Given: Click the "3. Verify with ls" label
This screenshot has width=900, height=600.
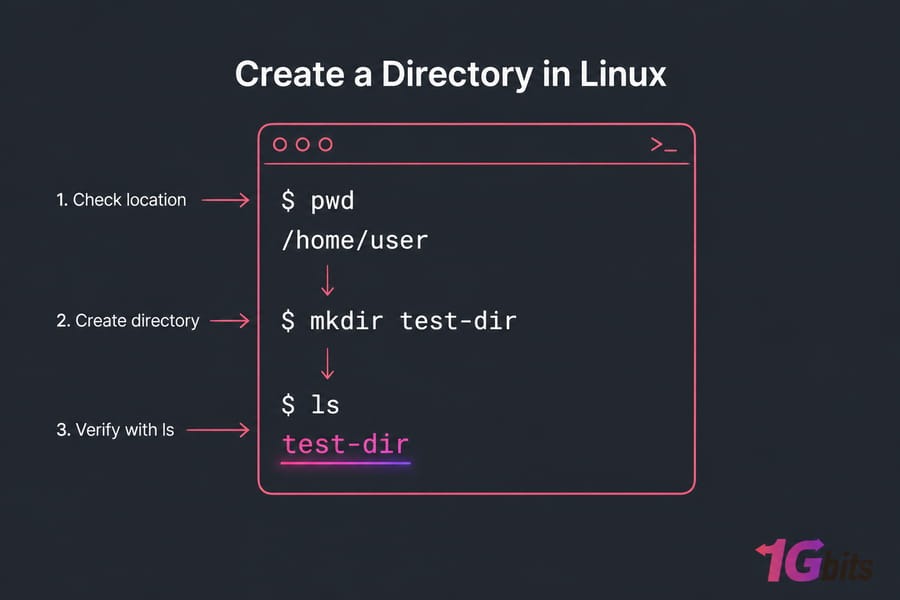Looking at the screenshot, I should [115, 429].
